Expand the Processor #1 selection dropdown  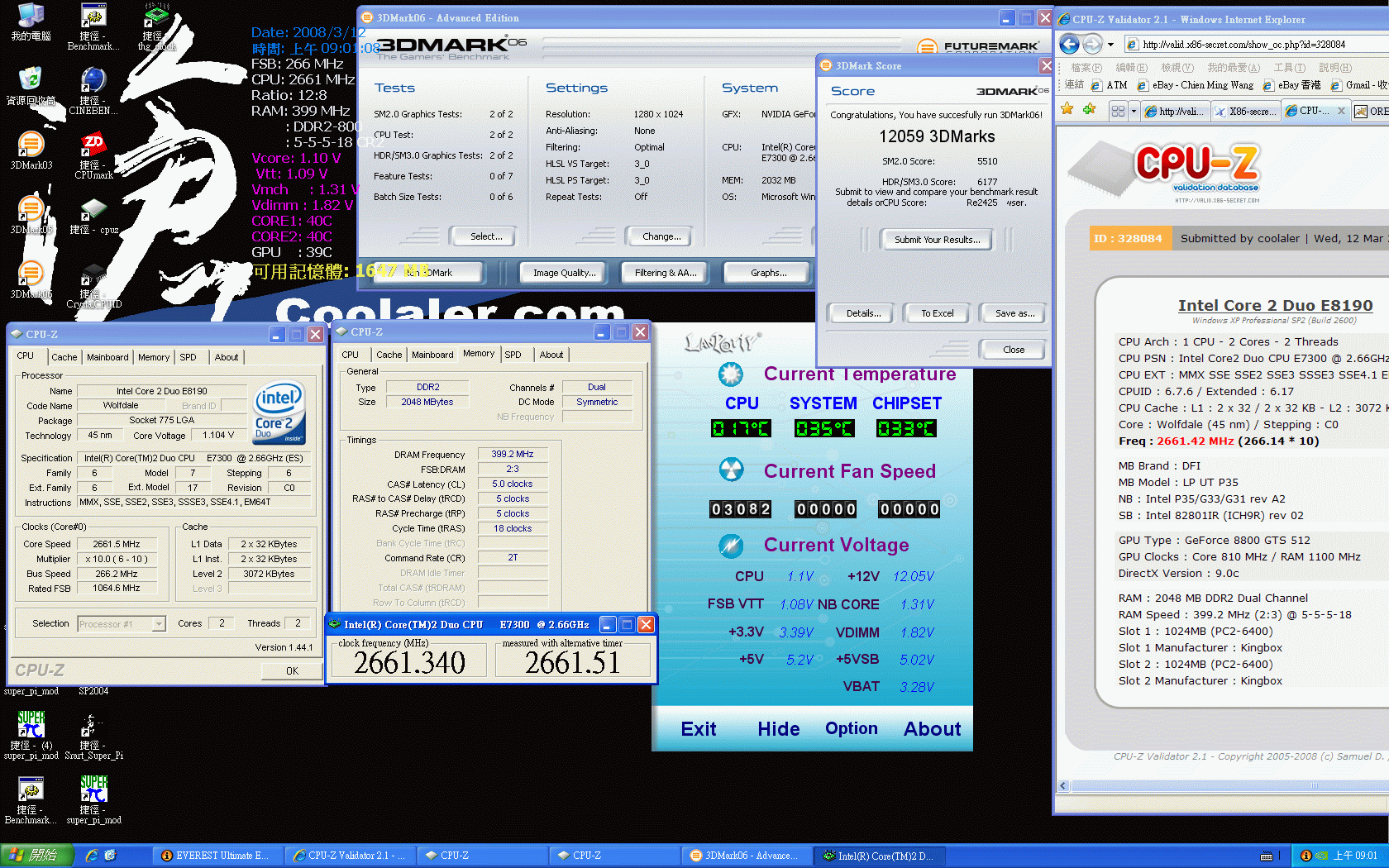pyautogui.click(x=159, y=624)
